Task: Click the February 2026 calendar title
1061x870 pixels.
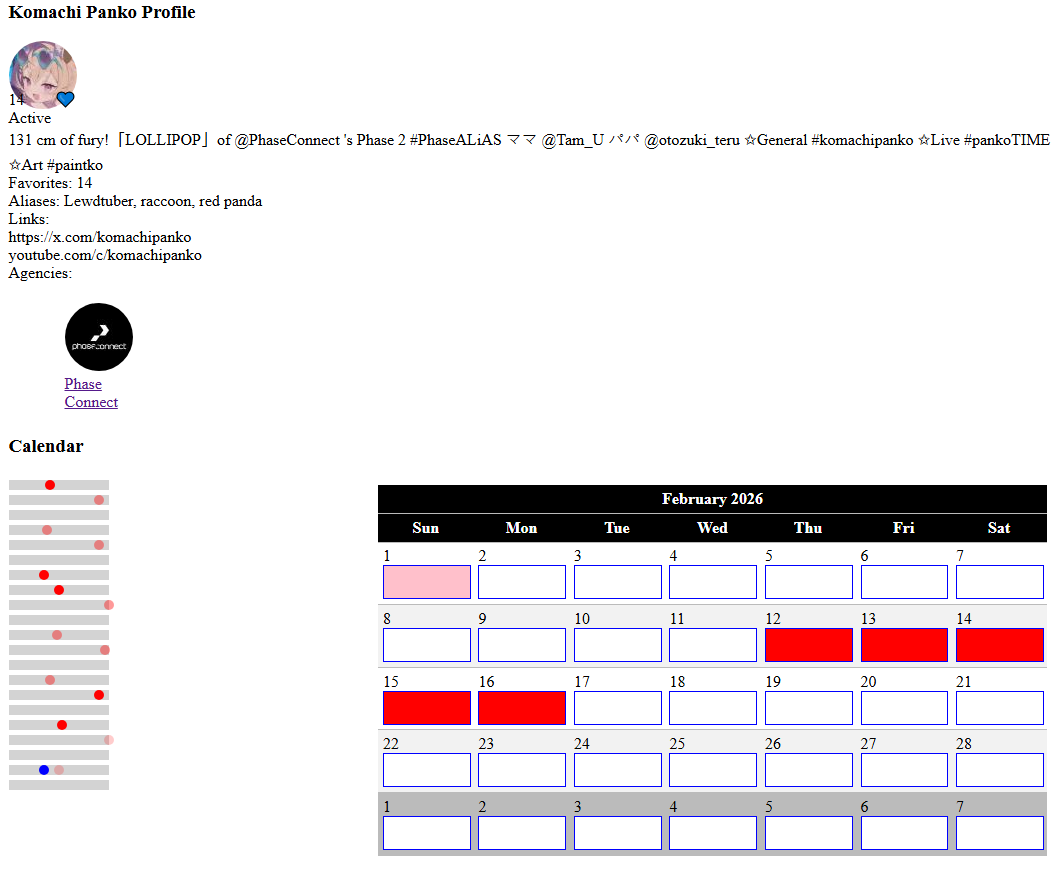Action: 712,499
